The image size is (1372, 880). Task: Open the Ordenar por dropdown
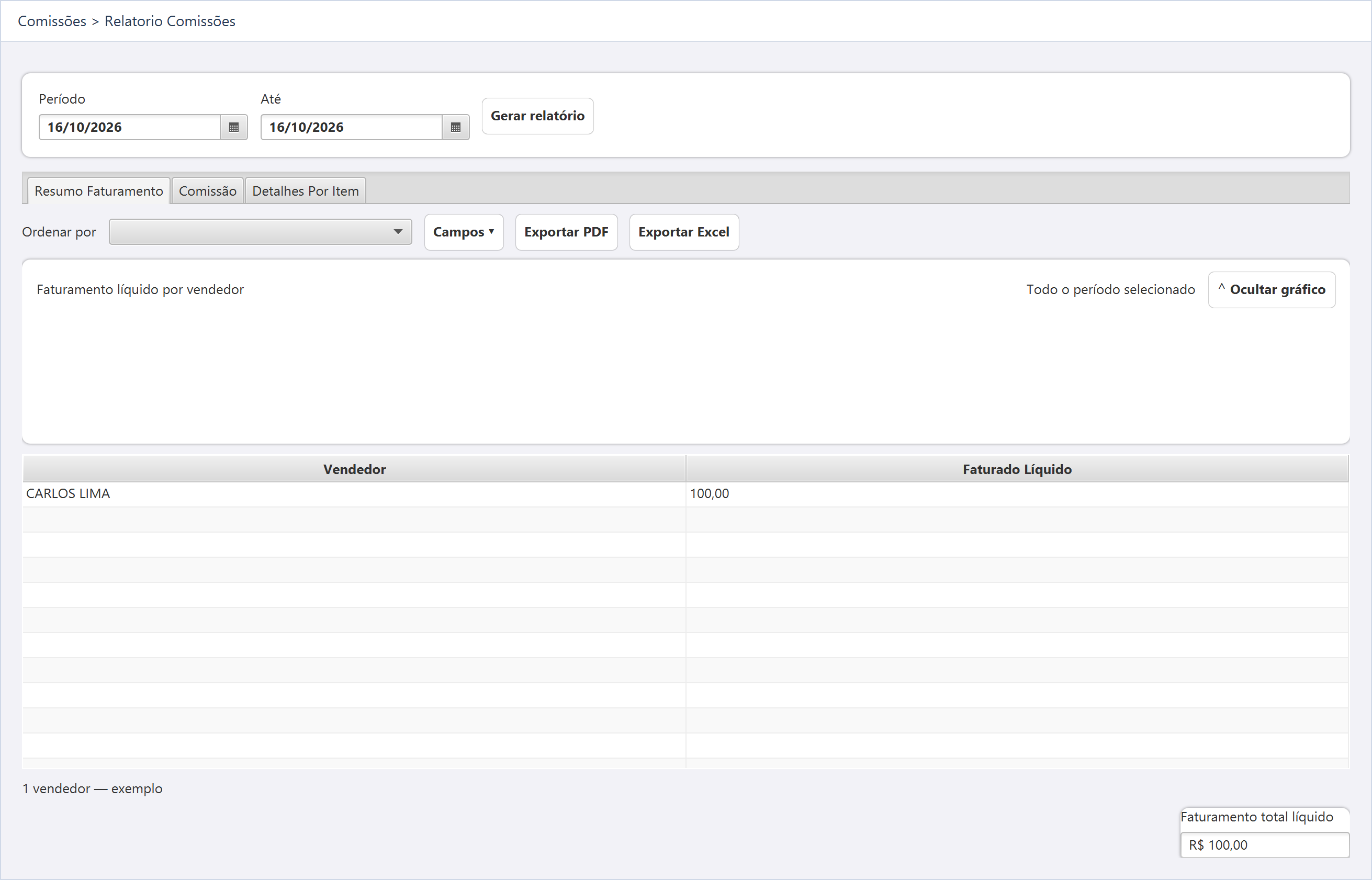tap(260, 232)
